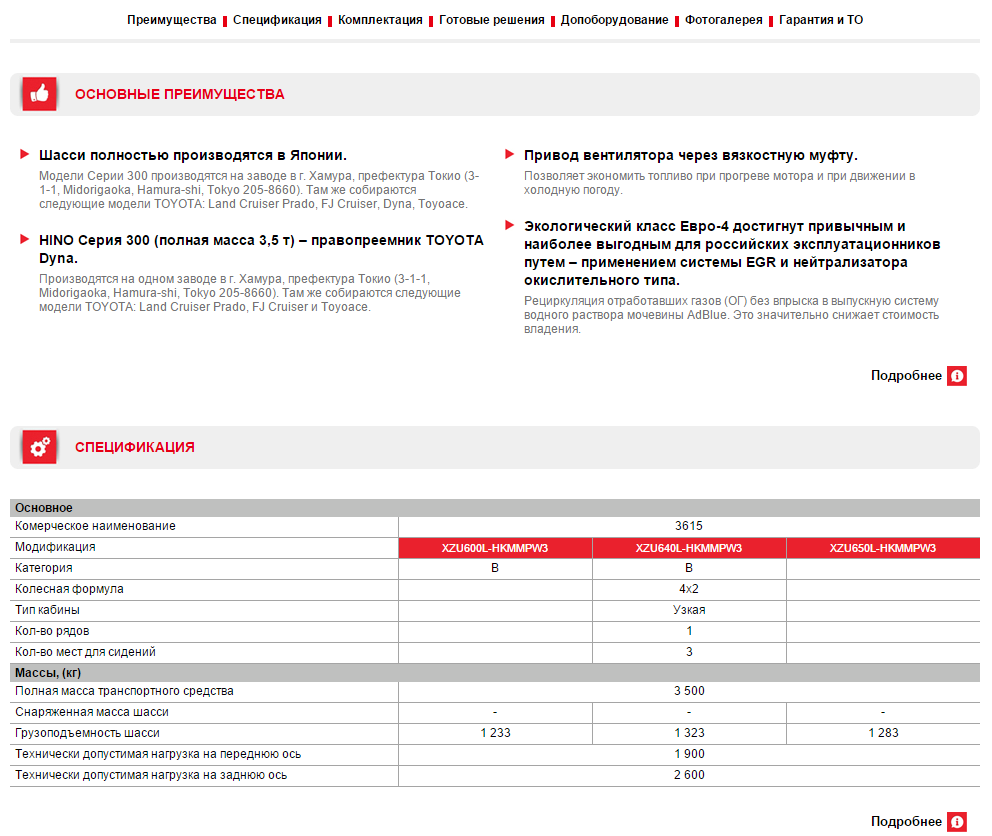Click red arrow beside Шасси полностью производятся

point(24,155)
